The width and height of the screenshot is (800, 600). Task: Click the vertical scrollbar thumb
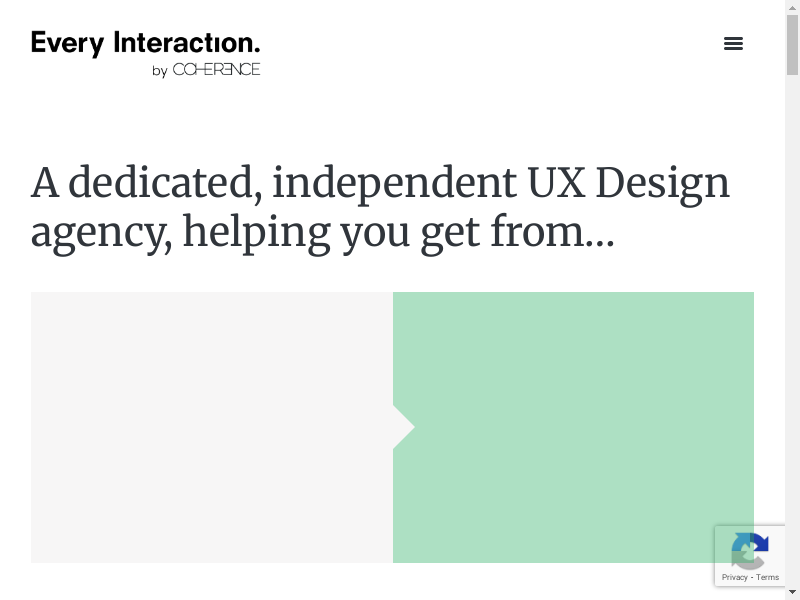[792, 45]
